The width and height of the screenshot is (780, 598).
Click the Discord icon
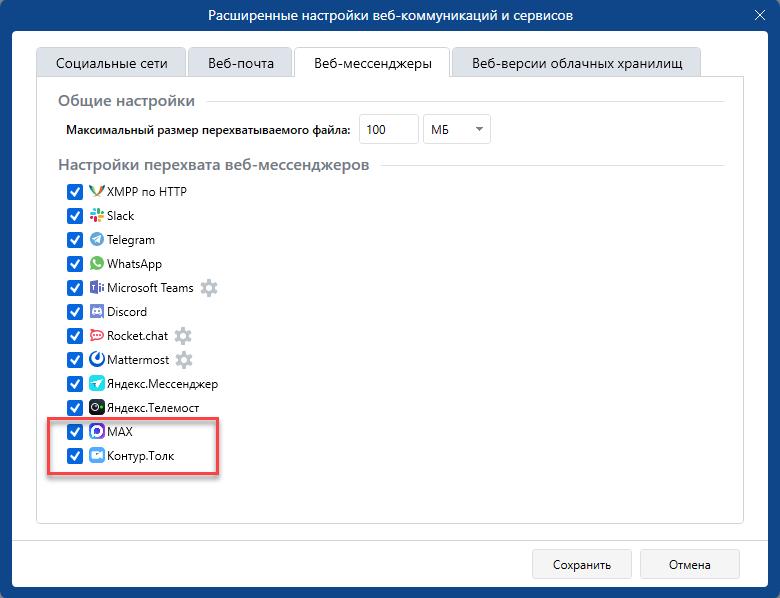tap(97, 312)
